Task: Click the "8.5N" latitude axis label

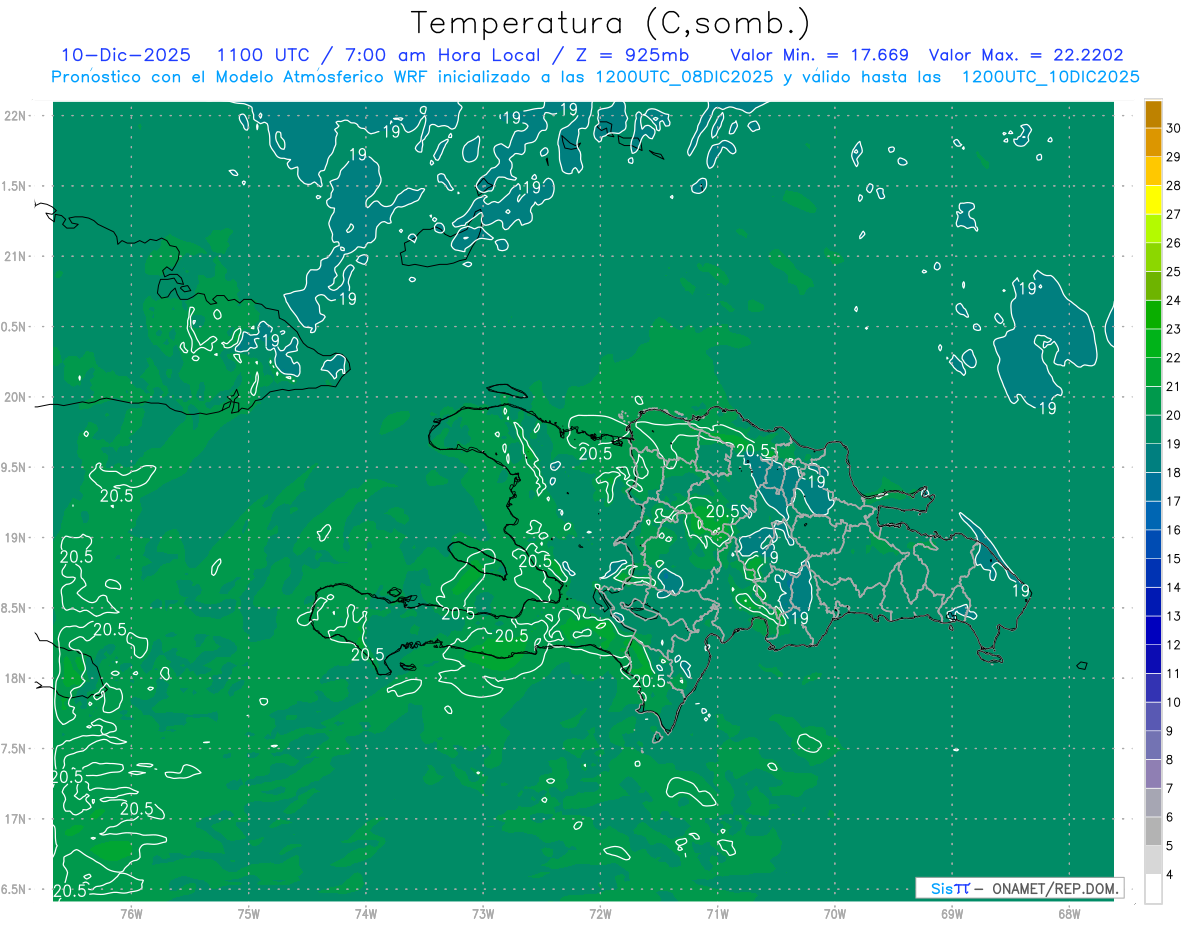Action: [x=15, y=608]
